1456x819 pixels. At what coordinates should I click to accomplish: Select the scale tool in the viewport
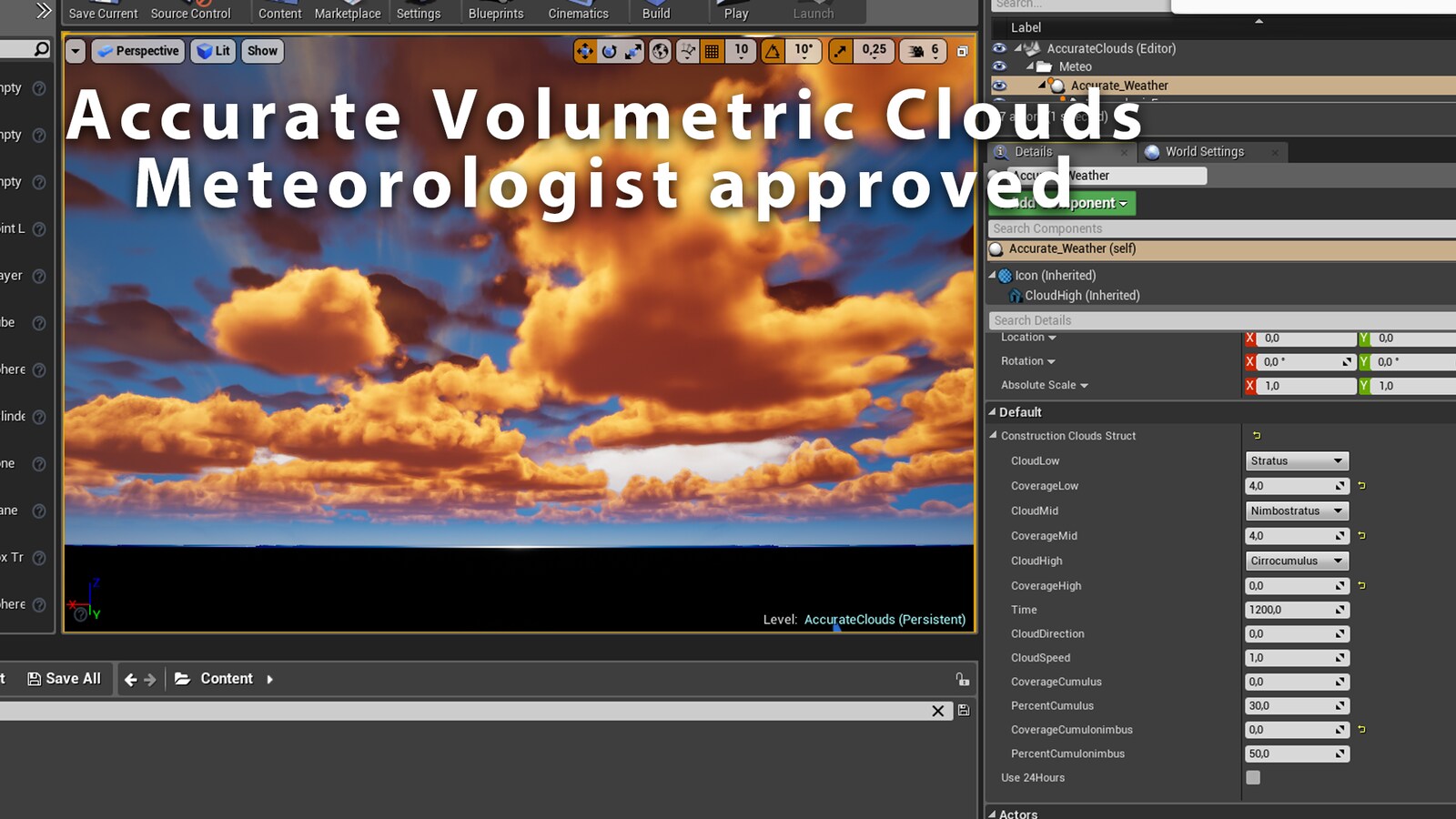(x=633, y=51)
